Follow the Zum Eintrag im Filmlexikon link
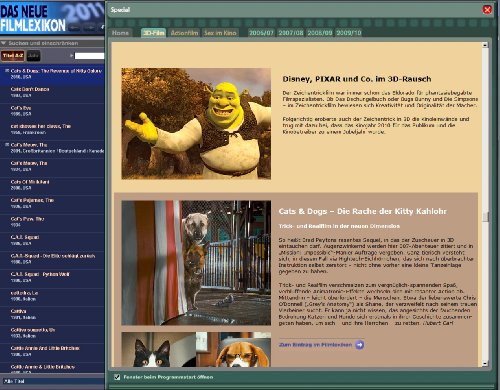The height and width of the screenshot is (390, 500). (x=315, y=345)
